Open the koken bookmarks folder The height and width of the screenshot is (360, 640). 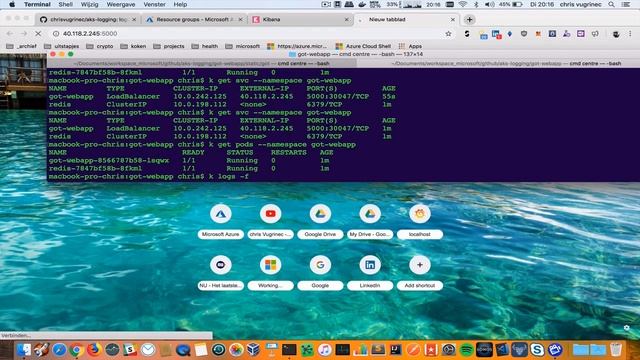point(133,46)
